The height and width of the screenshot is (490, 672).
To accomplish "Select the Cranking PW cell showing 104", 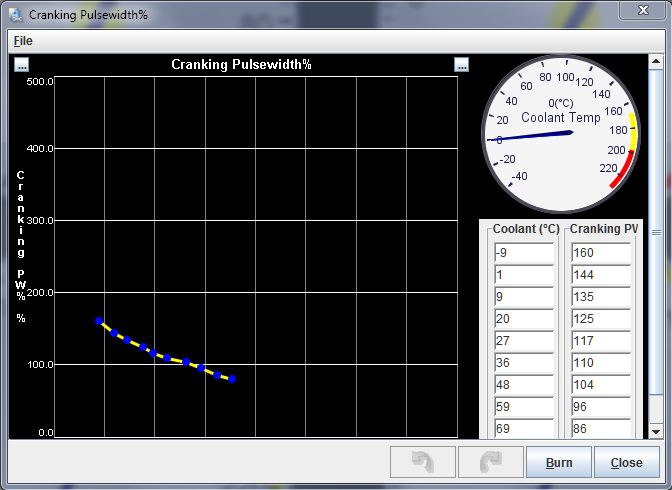I will click(600, 385).
